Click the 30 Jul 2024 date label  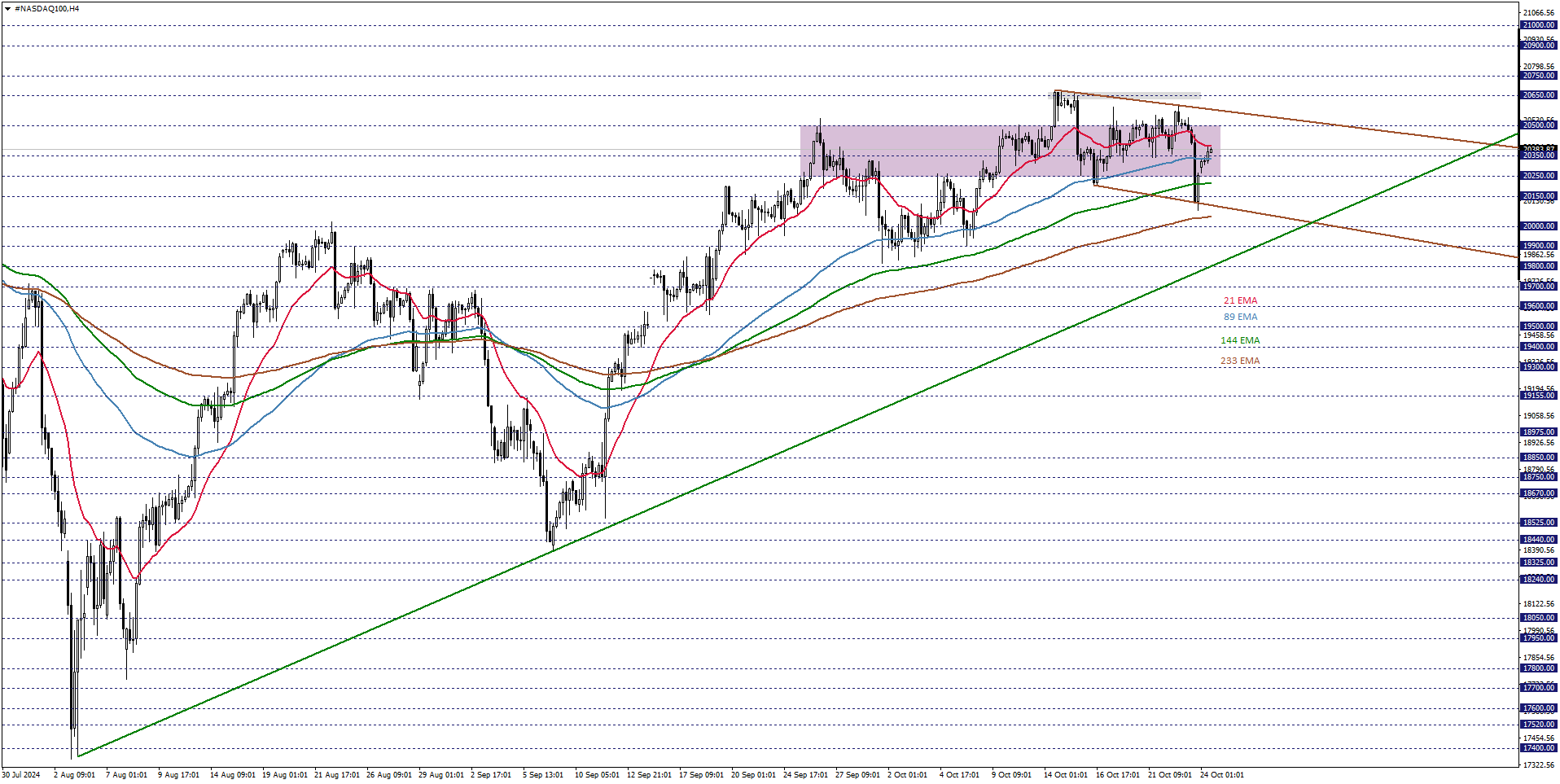click(21, 775)
